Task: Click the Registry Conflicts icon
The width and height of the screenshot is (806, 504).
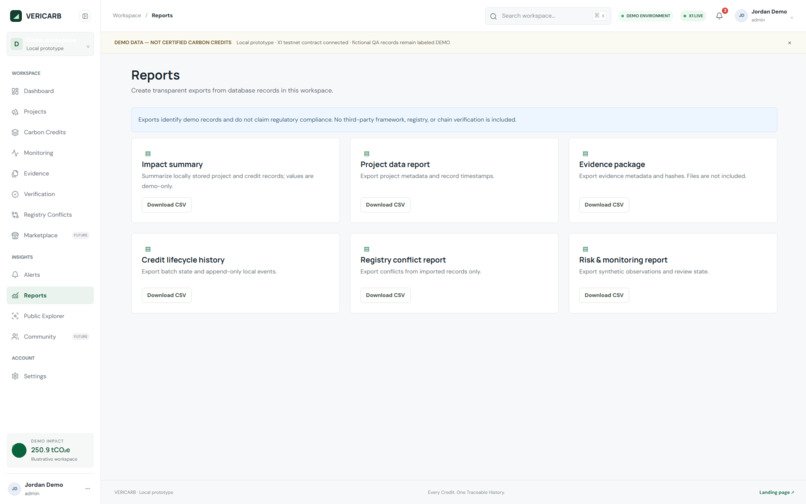Action: [x=15, y=214]
